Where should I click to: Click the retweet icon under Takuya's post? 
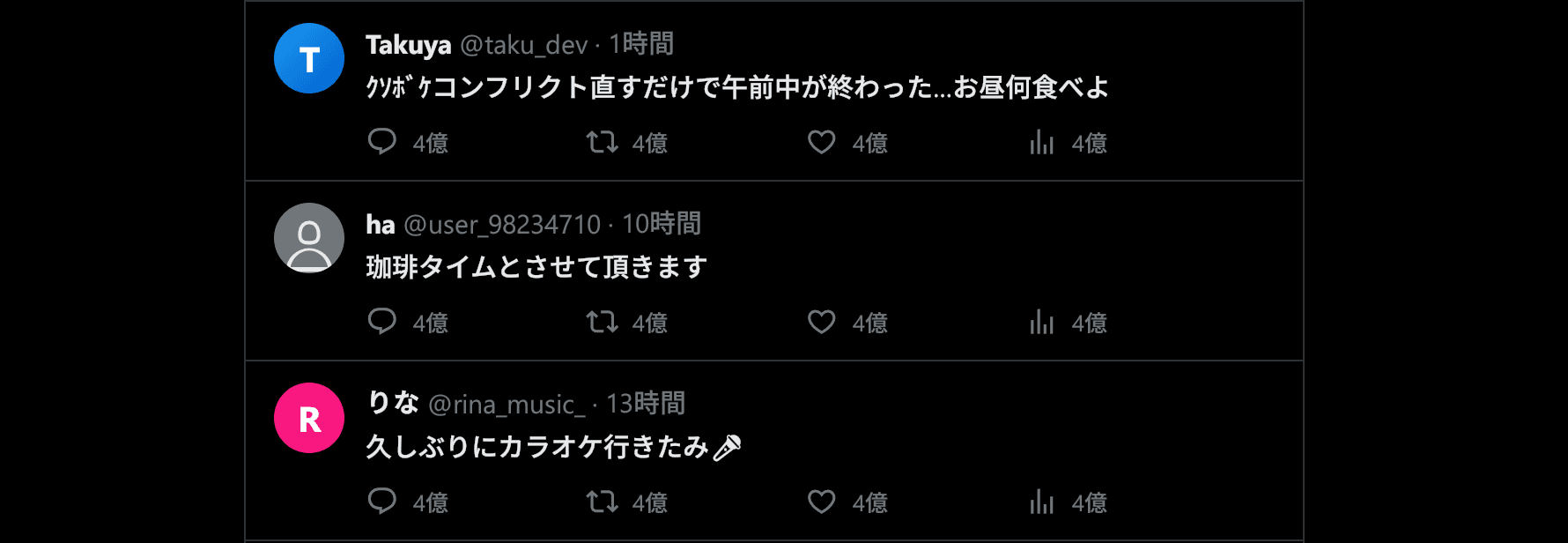(603, 142)
